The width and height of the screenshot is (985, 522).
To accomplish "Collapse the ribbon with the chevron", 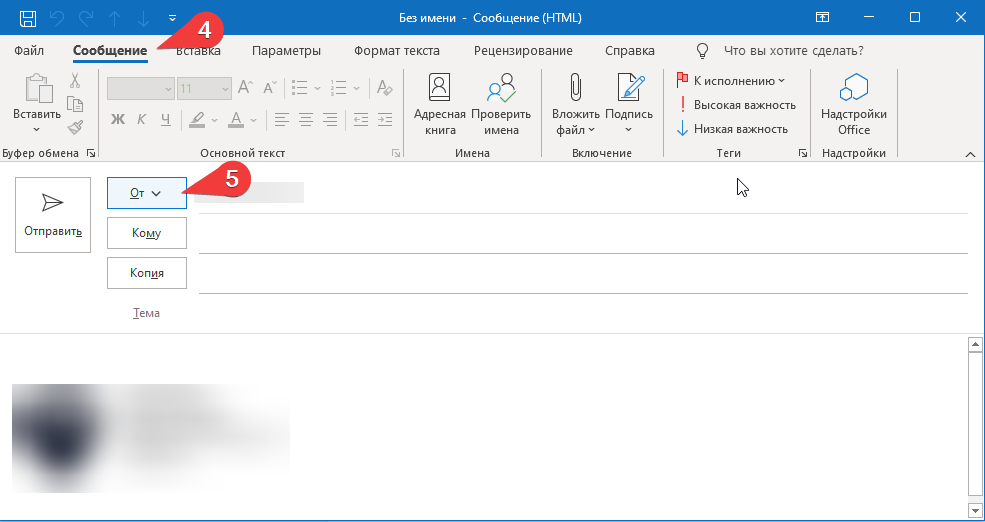I will coord(970,155).
